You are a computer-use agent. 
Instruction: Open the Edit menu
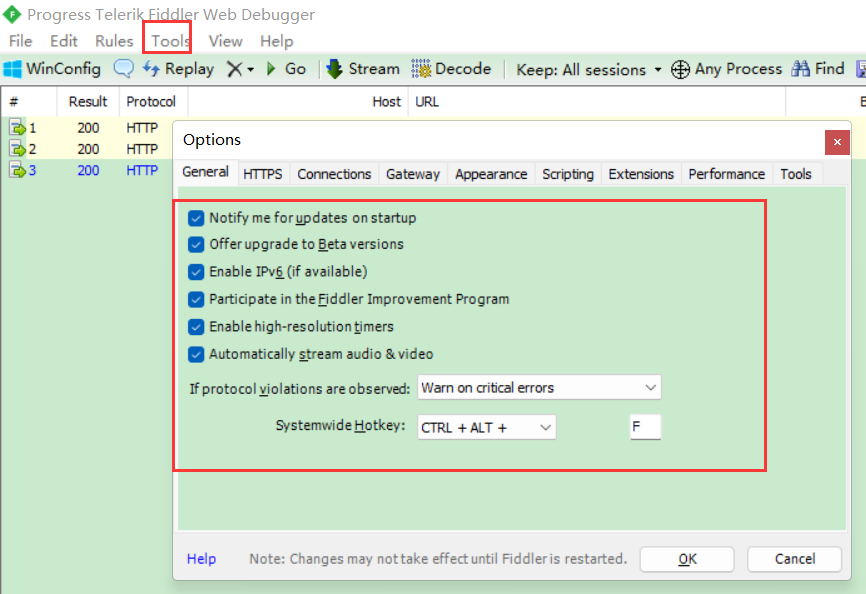(x=64, y=41)
